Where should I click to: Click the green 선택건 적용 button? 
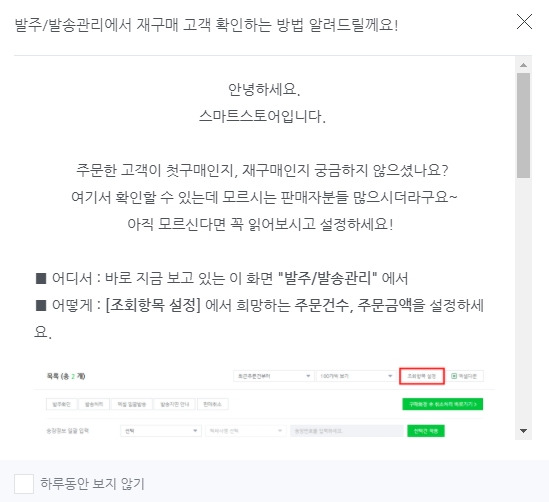[x=426, y=431]
